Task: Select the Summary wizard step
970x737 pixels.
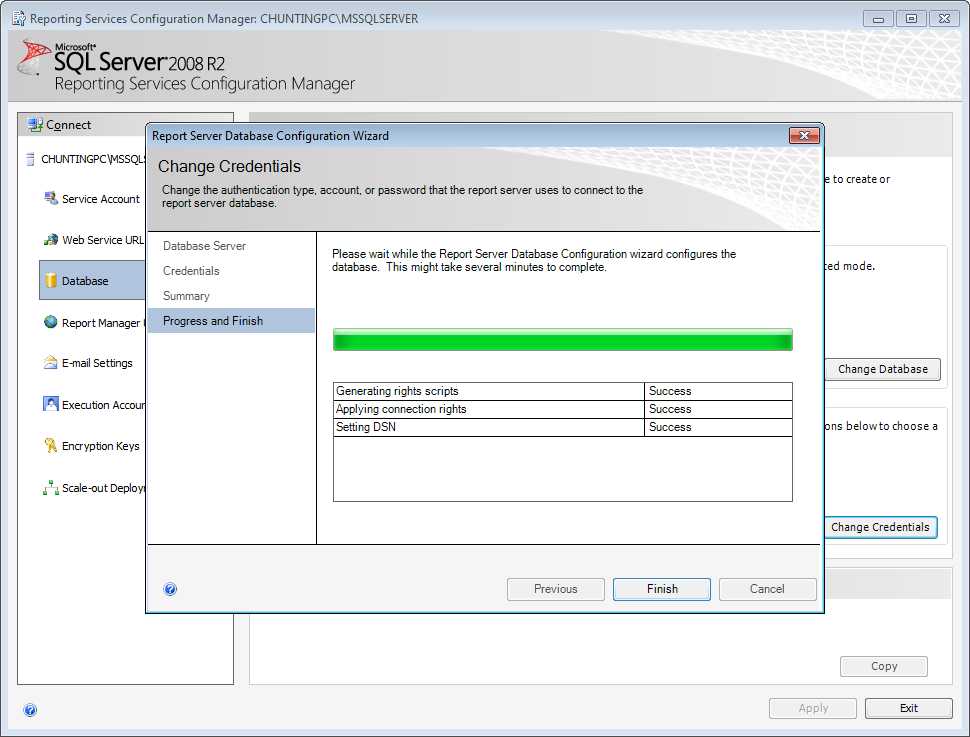Action: coord(186,296)
